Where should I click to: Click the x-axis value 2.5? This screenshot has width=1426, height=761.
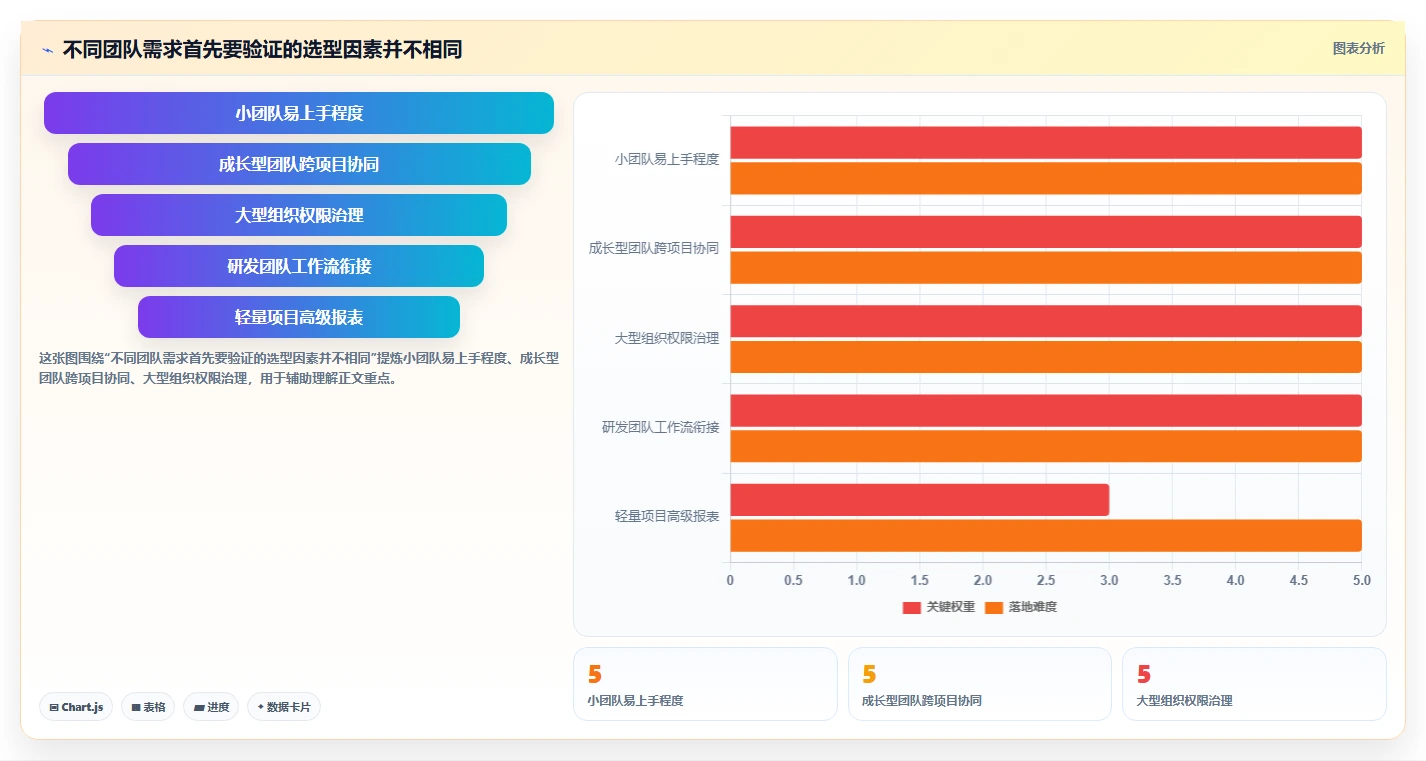[1046, 580]
